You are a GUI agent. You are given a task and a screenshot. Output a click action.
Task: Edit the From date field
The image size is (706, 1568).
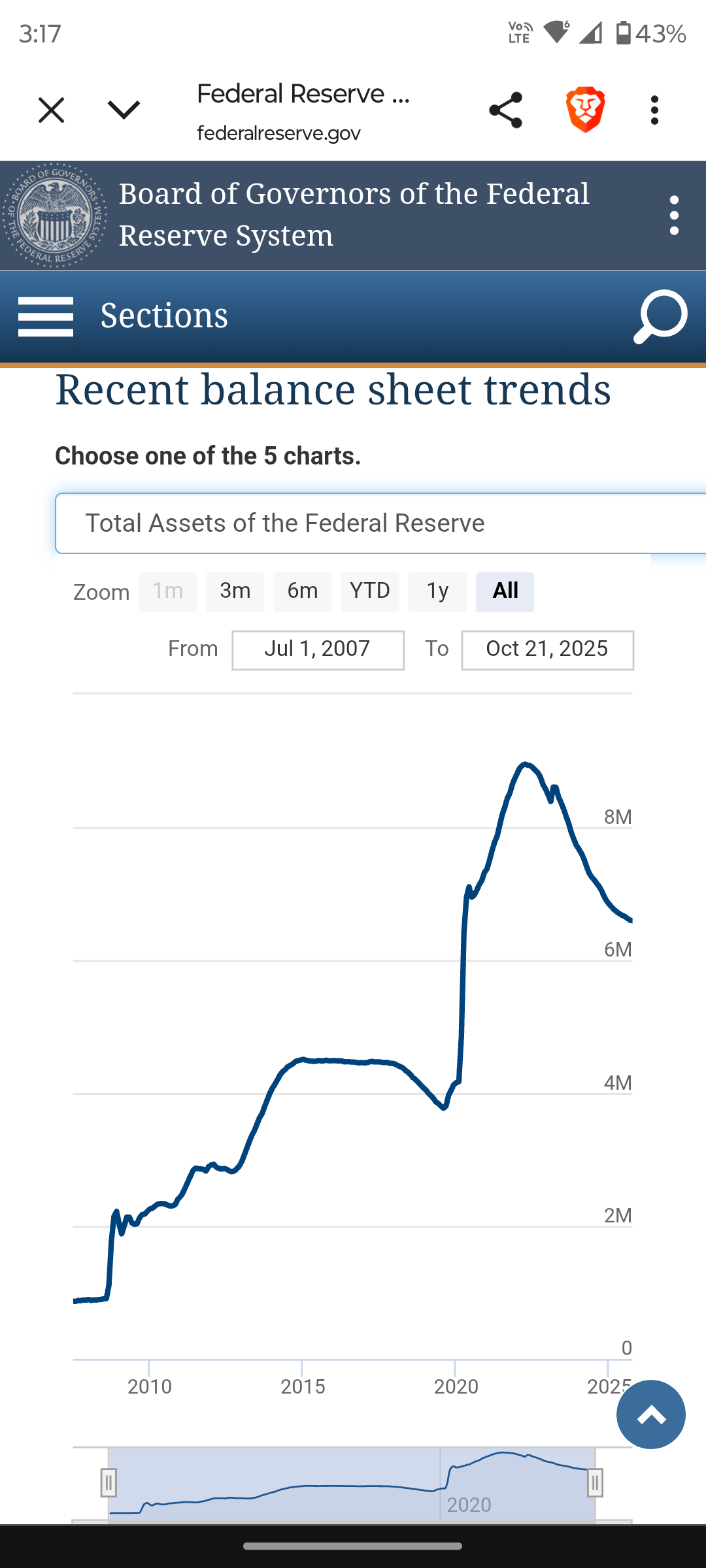point(318,650)
